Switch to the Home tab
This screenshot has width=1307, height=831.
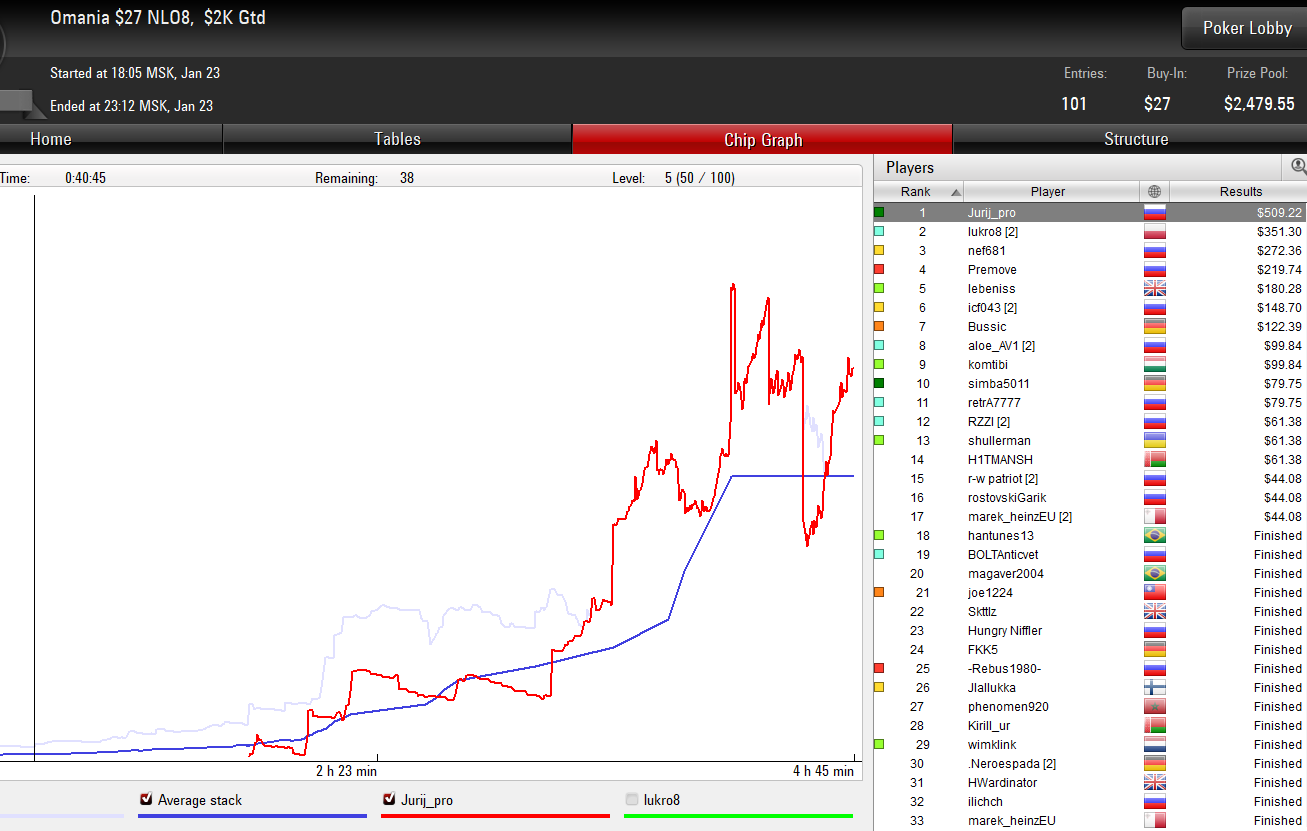(x=50, y=139)
